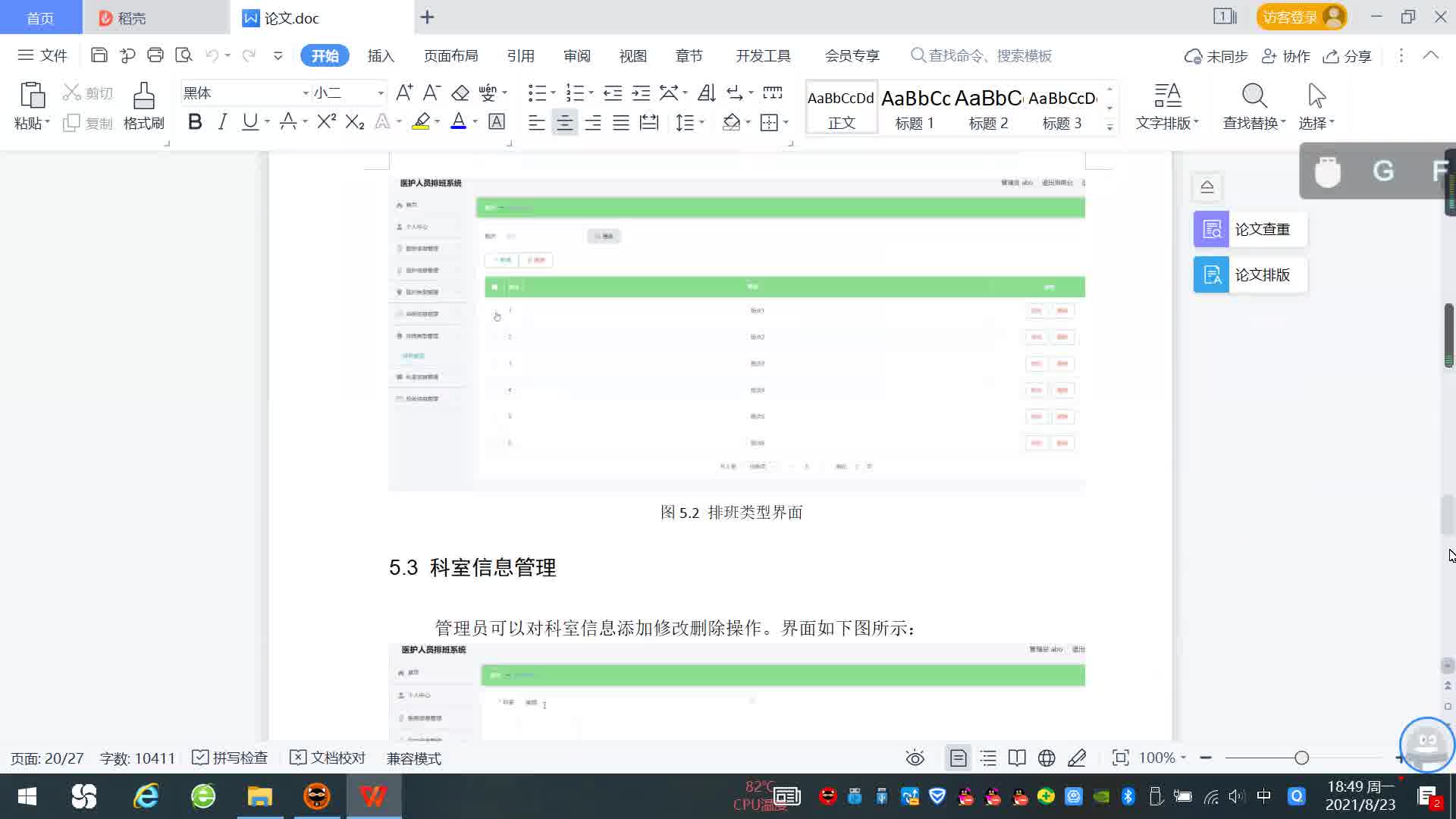Viewport: 1456px width, 819px height.
Task: Click the print icon in quick toolbar
Action: point(155,55)
